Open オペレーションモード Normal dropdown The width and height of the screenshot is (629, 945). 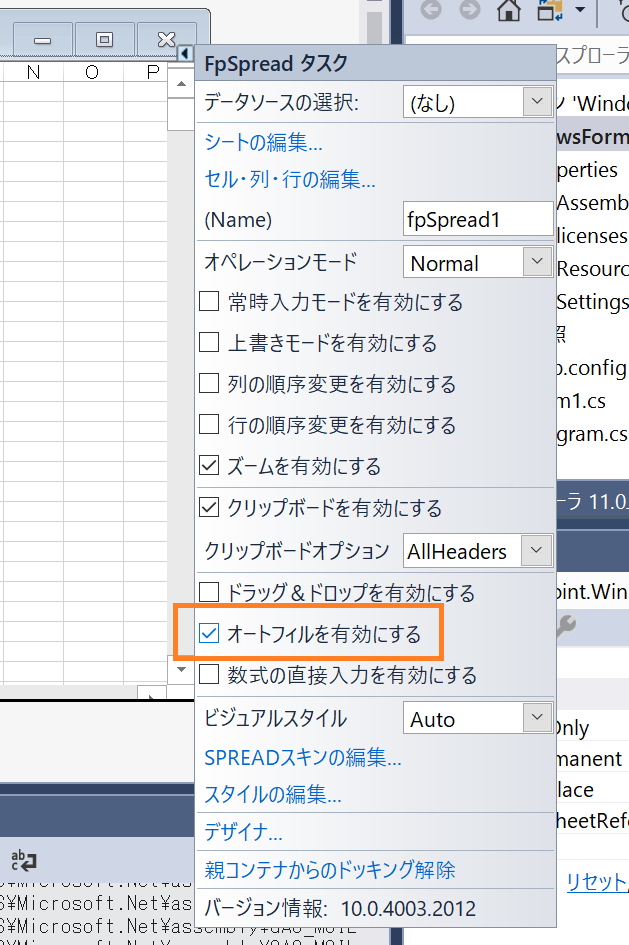[x=537, y=262]
